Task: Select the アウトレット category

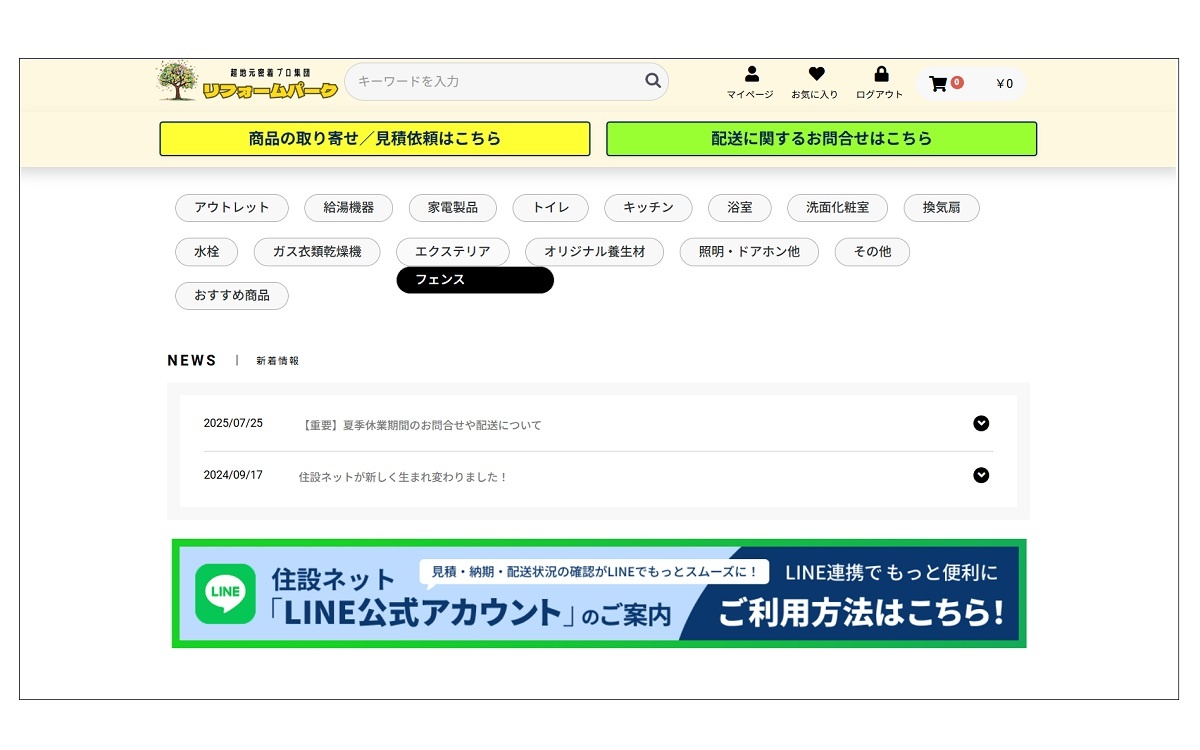Action: (232, 208)
